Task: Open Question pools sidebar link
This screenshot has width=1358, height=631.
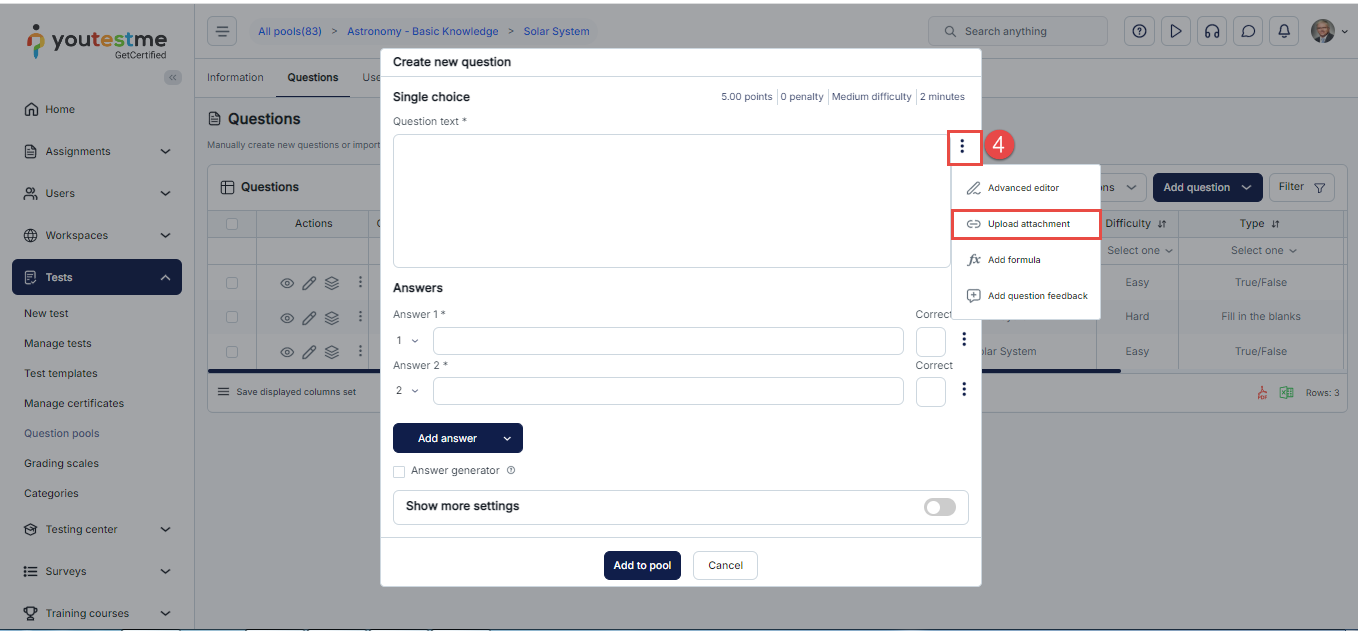Action: point(62,433)
